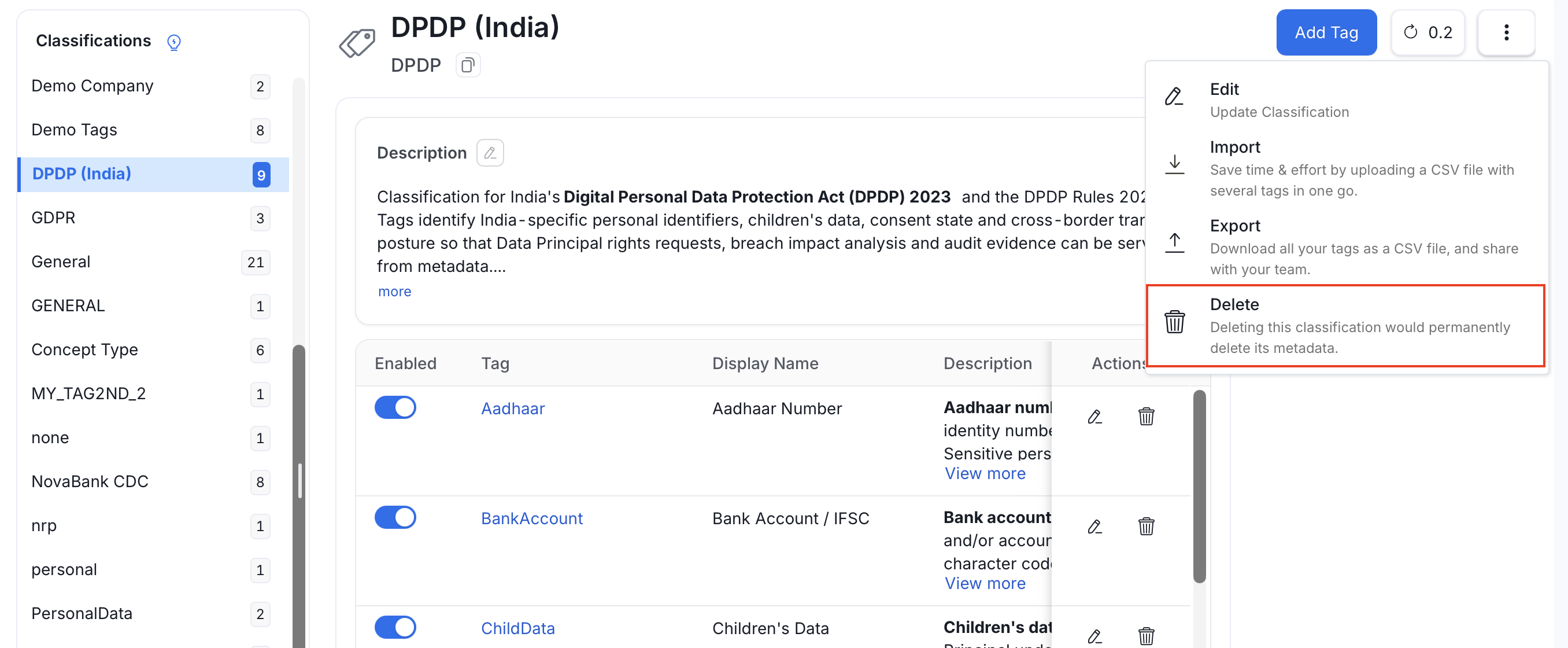This screenshot has height=648, width=1568.
Task: Click the Add Tag button
Action: point(1326,32)
